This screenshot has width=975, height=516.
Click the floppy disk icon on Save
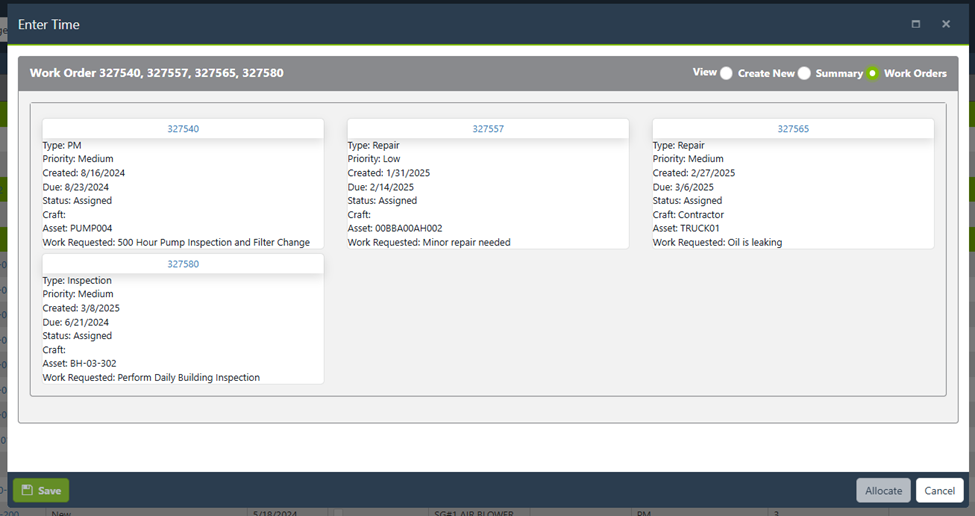pos(27,491)
